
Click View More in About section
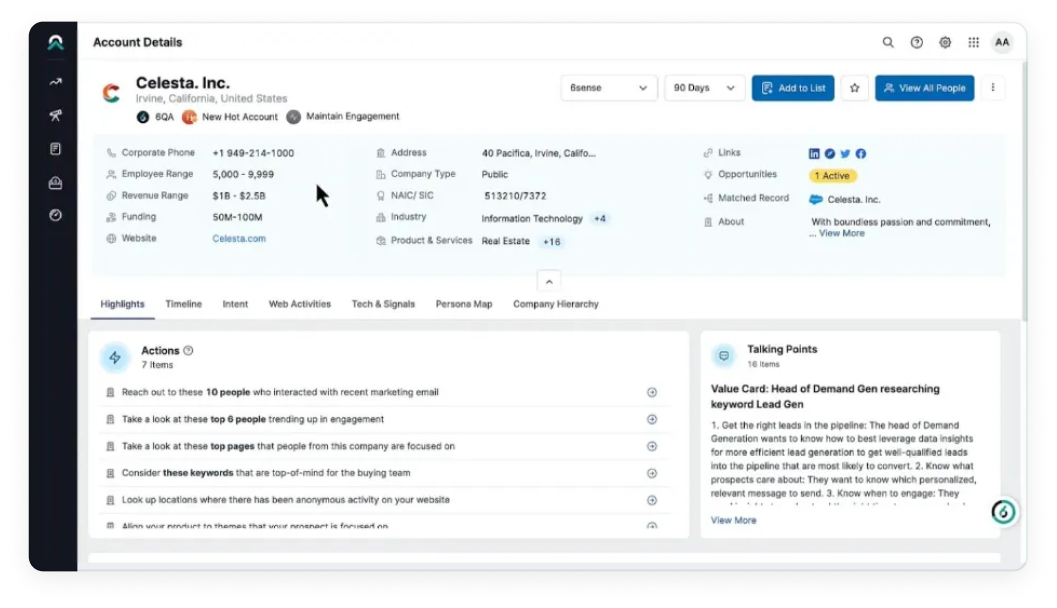click(x=841, y=233)
